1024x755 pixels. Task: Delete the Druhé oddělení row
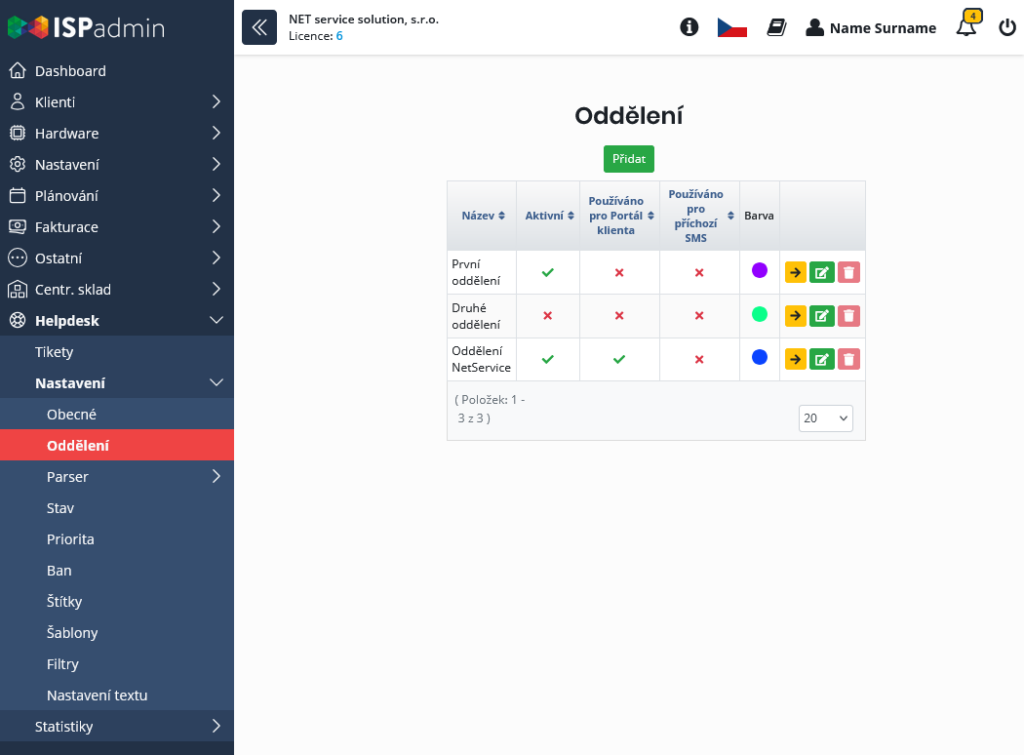point(848,316)
